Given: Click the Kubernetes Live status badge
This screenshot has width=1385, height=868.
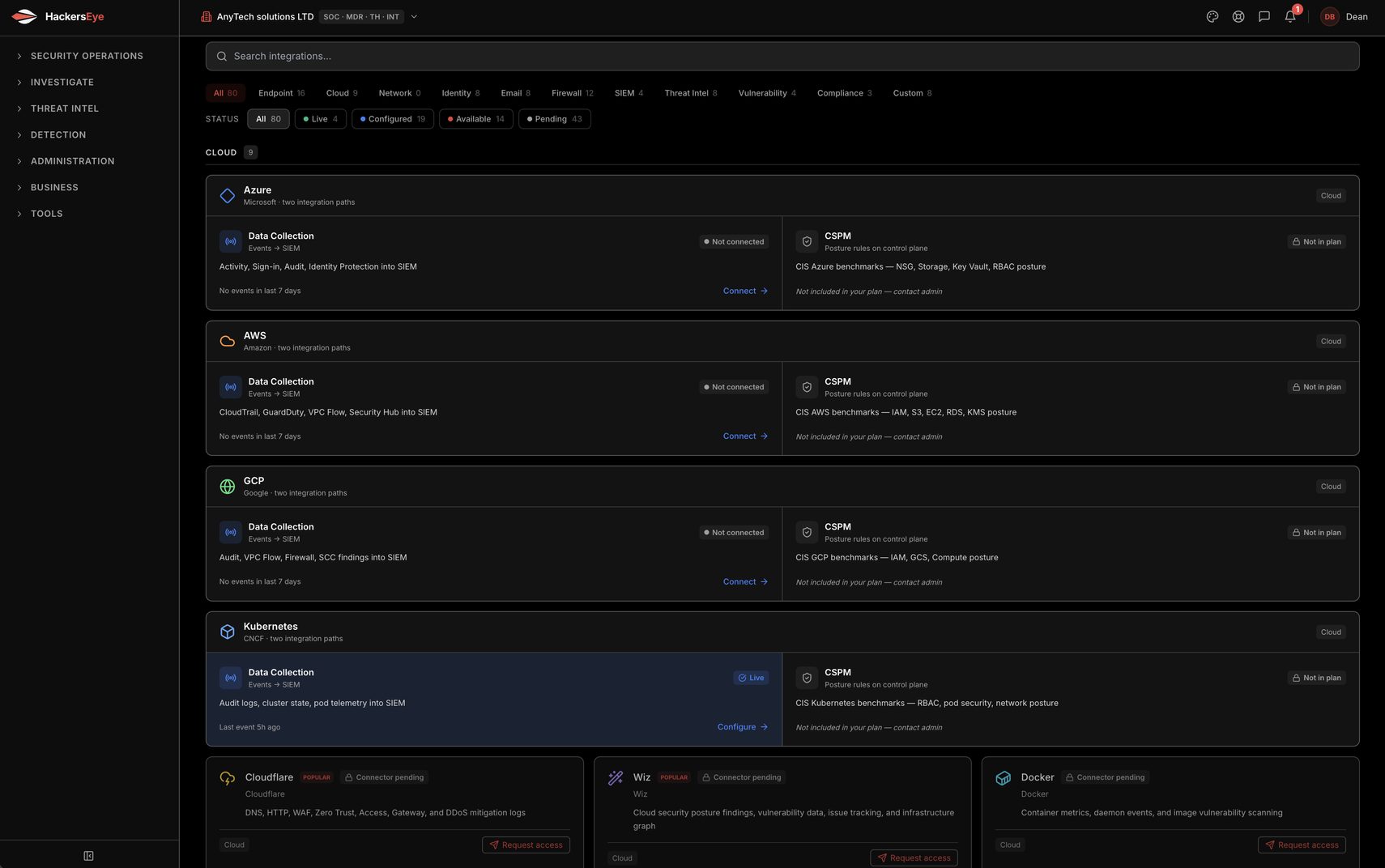Looking at the screenshot, I should pos(751,678).
